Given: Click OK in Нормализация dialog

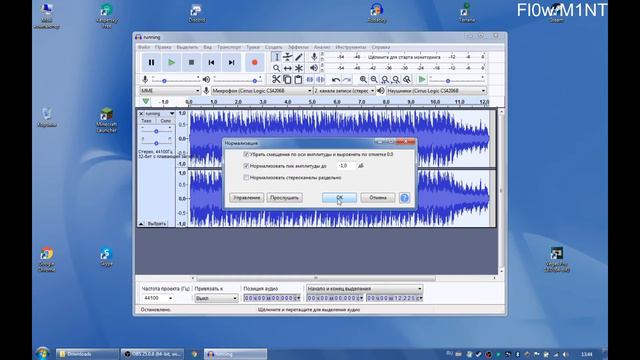Looking at the screenshot, I should tap(340, 198).
